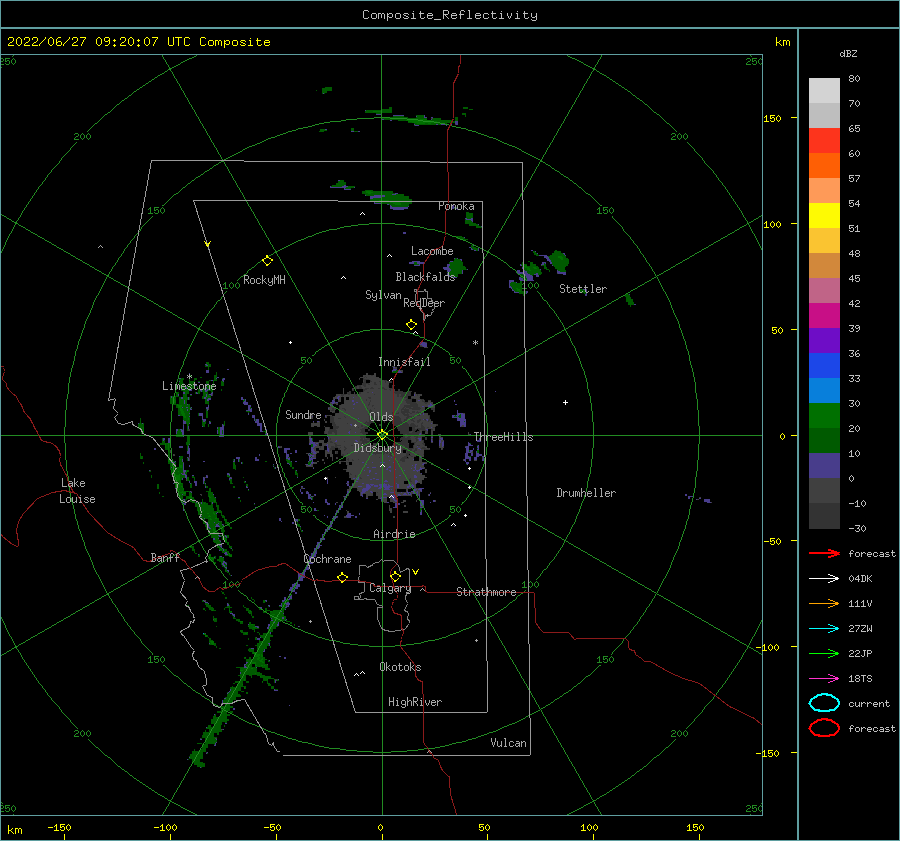This screenshot has height=841, width=900.
Task: Click the Lacombe city label
Action: pyautogui.click(x=432, y=251)
